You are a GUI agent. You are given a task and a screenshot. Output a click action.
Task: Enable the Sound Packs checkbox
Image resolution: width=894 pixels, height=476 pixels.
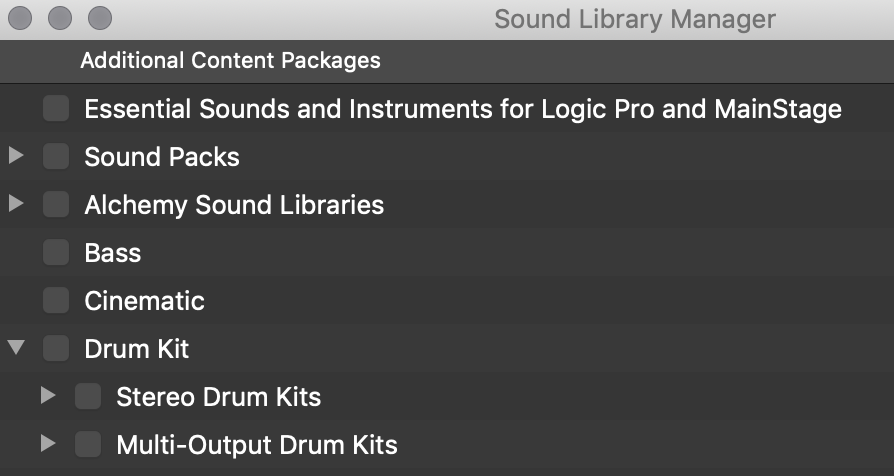(56, 157)
